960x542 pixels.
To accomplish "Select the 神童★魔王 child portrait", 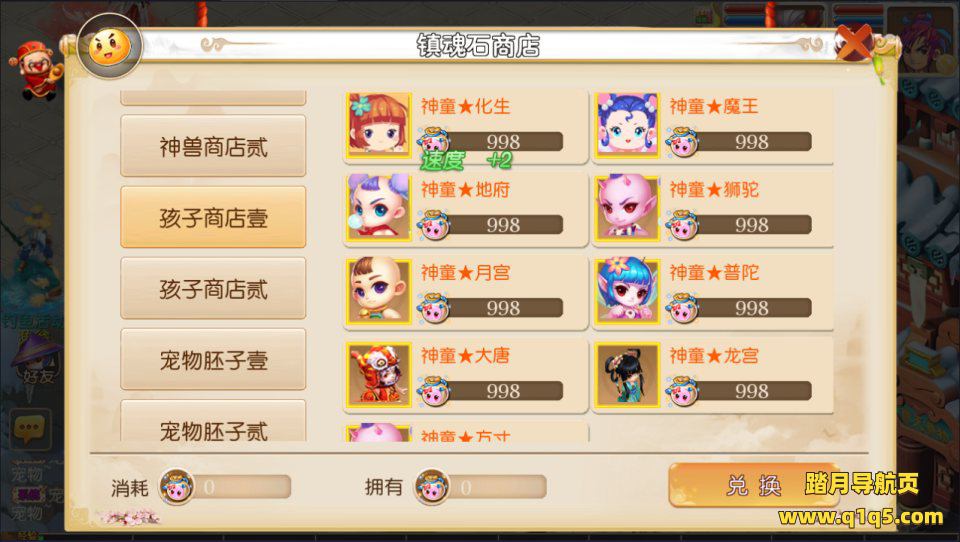I will click(627, 125).
